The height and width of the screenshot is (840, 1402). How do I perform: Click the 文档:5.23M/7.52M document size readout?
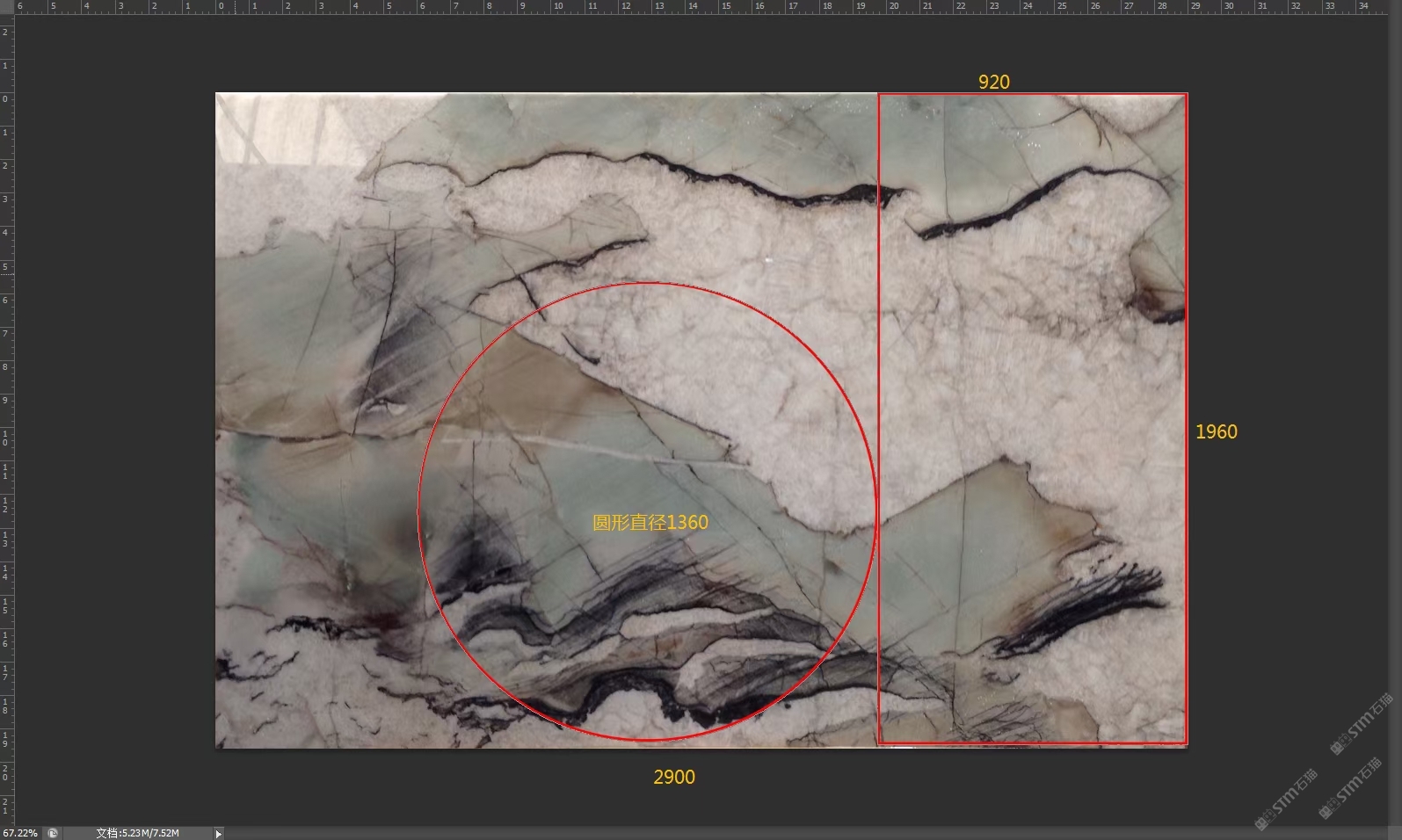coord(137,833)
